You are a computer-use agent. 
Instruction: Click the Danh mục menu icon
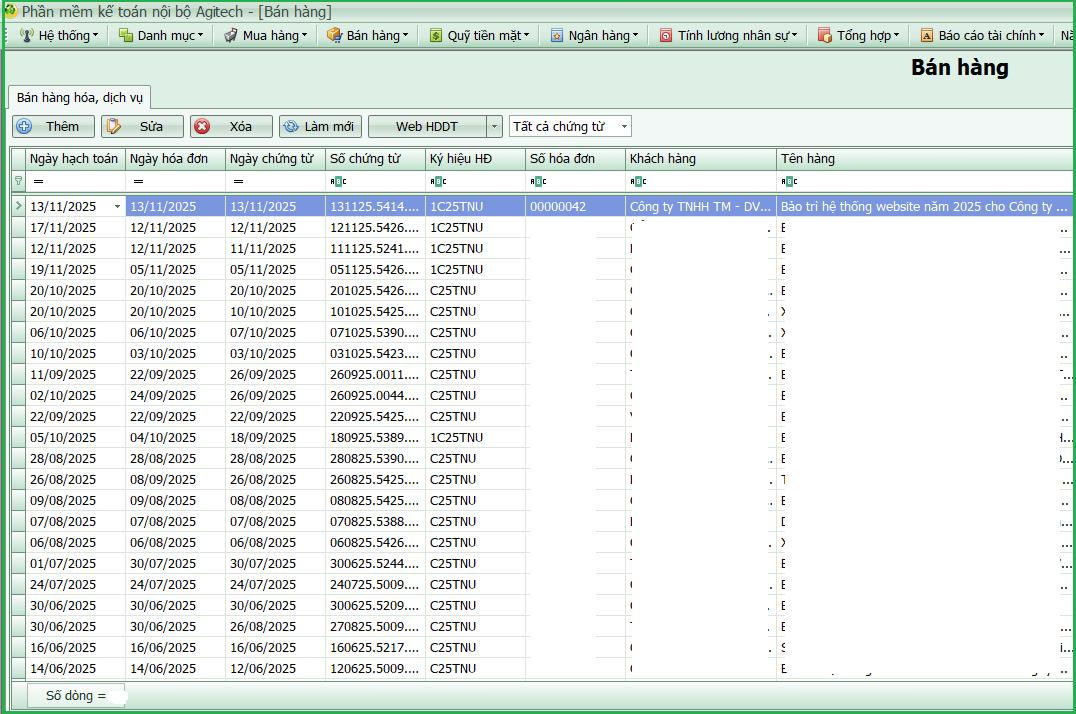(126, 35)
